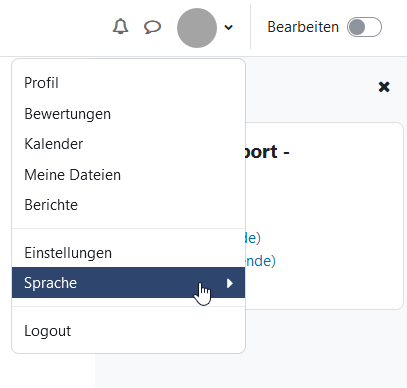Viewport: 407px width, 388px height.
Task: Click the gray user avatar picture
Action: click(197, 28)
